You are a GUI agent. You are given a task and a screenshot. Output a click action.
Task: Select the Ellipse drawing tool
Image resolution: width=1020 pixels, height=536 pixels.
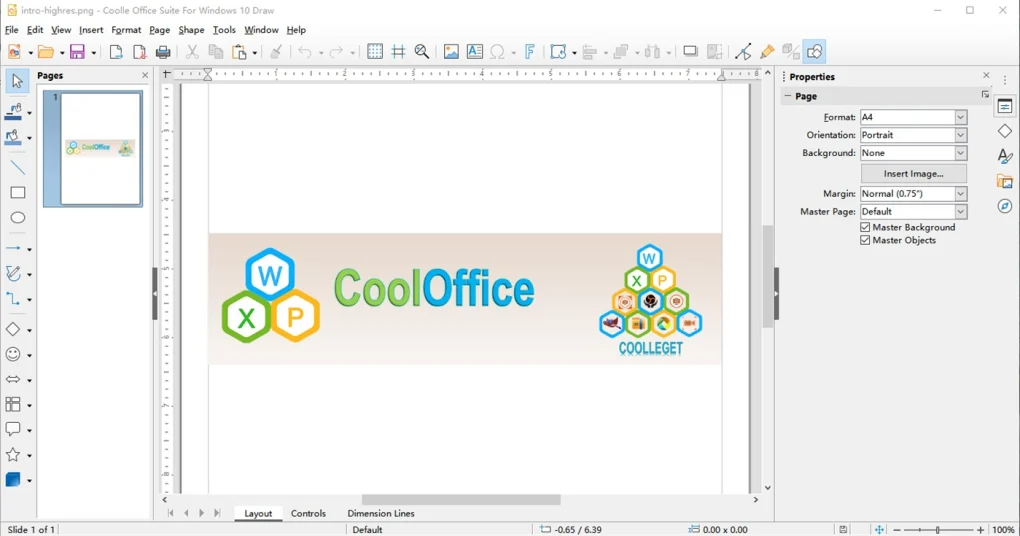pos(18,218)
